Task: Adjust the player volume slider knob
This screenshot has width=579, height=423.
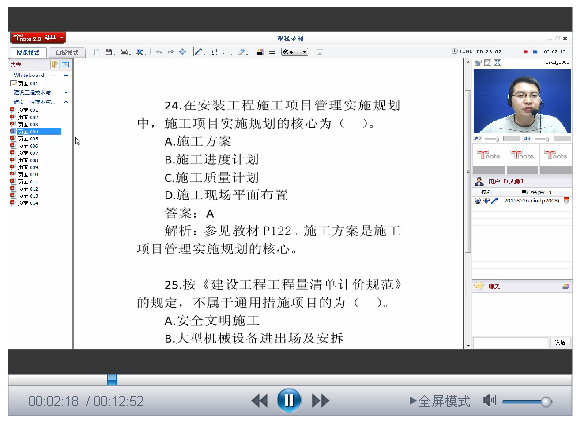Action: tap(546, 402)
